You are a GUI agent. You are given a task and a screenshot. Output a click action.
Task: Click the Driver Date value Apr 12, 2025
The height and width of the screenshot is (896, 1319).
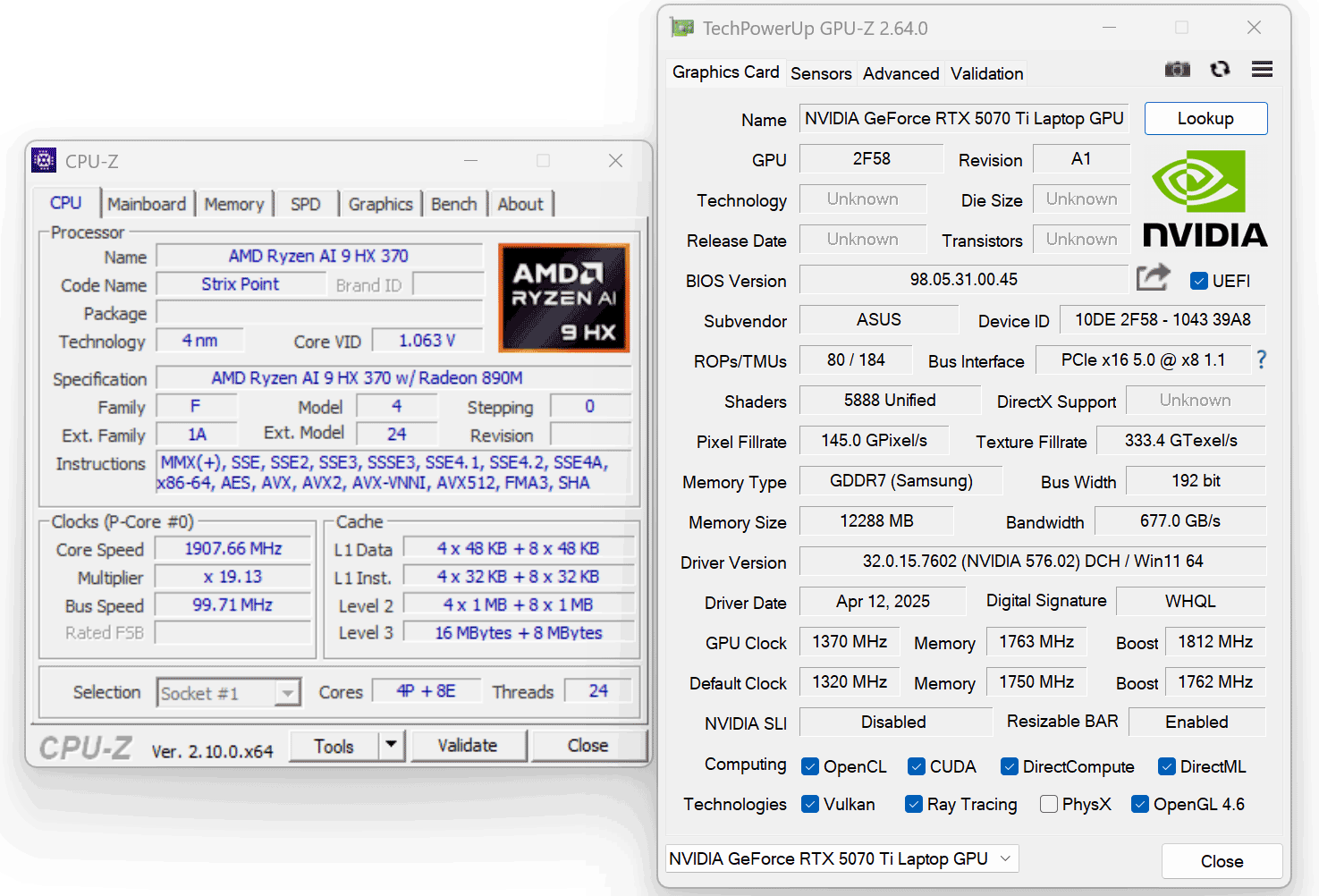coord(883,601)
